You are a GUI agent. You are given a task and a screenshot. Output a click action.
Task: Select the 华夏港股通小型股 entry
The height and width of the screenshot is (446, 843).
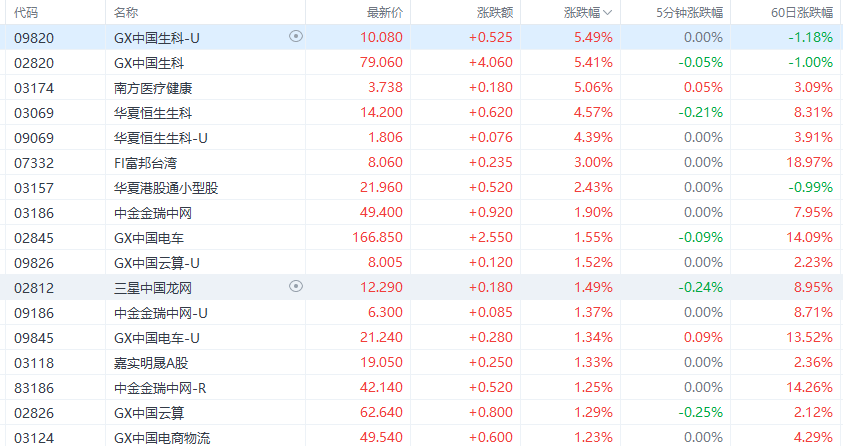[x=166, y=187]
